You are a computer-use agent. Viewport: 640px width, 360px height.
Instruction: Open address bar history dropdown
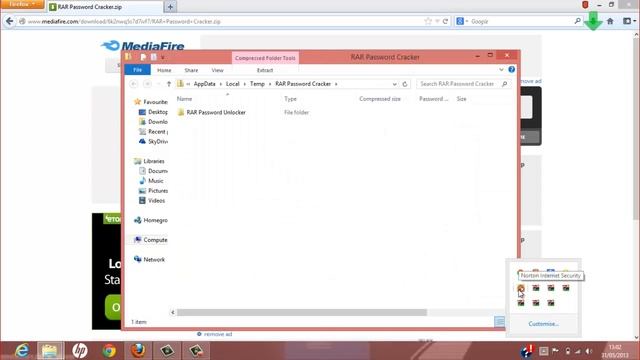(x=394, y=84)
